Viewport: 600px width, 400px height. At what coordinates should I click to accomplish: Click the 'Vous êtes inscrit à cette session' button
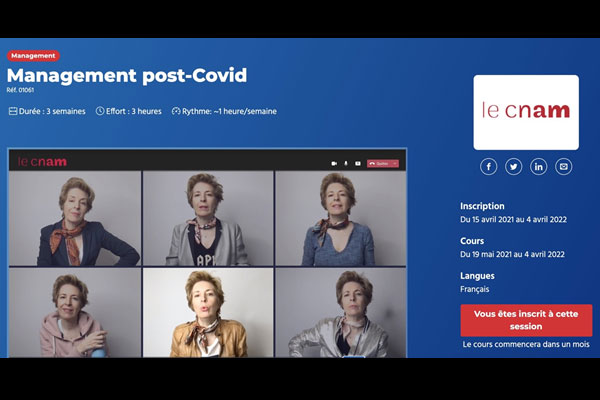pyautogui.click(x=526, y=320)
